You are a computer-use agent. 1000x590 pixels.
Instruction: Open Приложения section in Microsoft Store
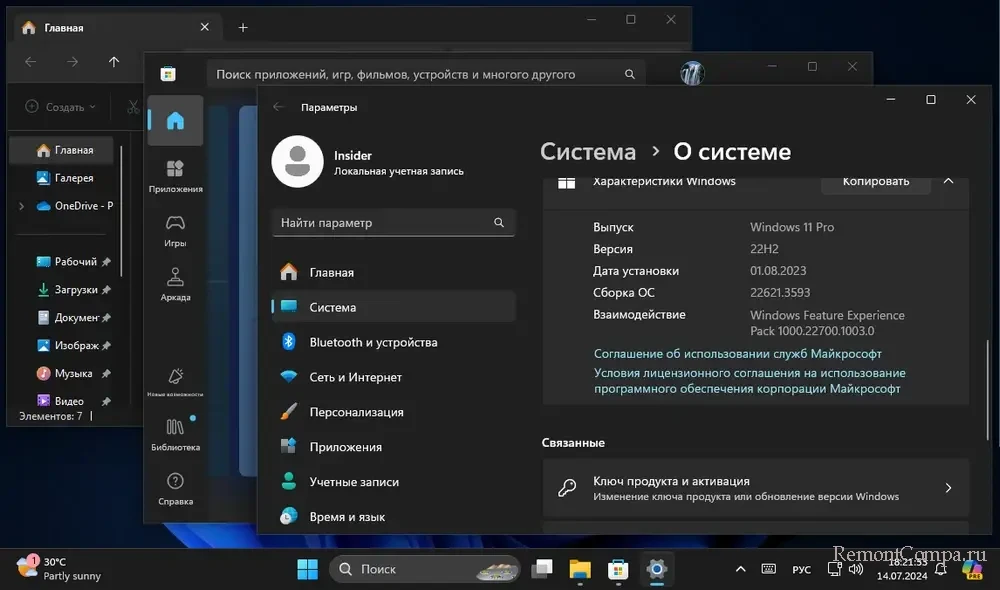pyautogui.click(x=175, y=176)
